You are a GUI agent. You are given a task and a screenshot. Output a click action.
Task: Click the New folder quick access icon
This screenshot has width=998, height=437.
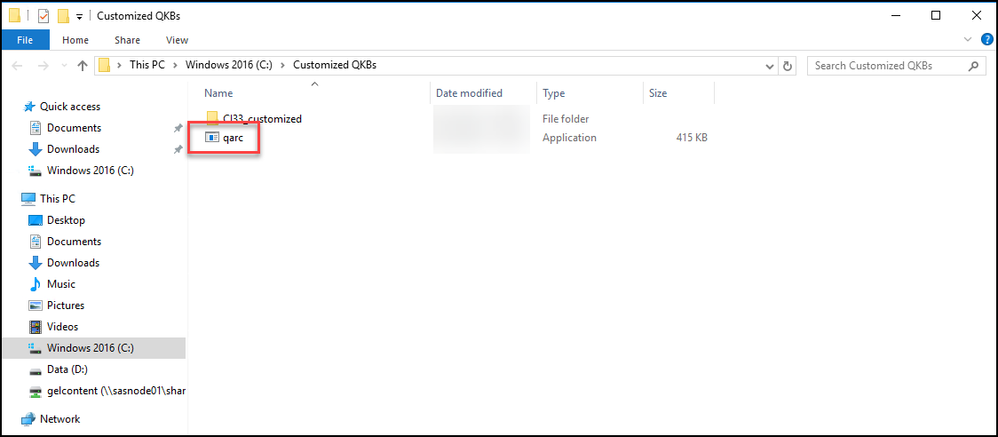tap(63, 16)
